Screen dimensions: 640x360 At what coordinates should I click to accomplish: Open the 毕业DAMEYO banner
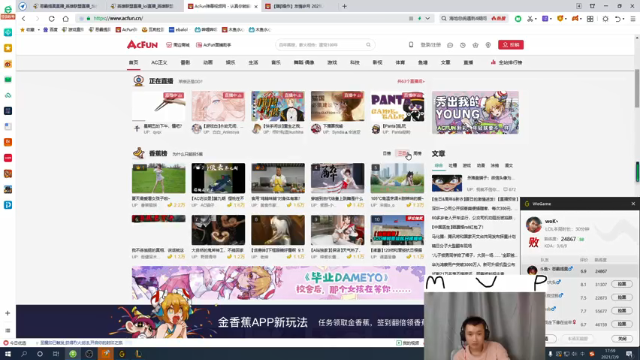(278, 283)
